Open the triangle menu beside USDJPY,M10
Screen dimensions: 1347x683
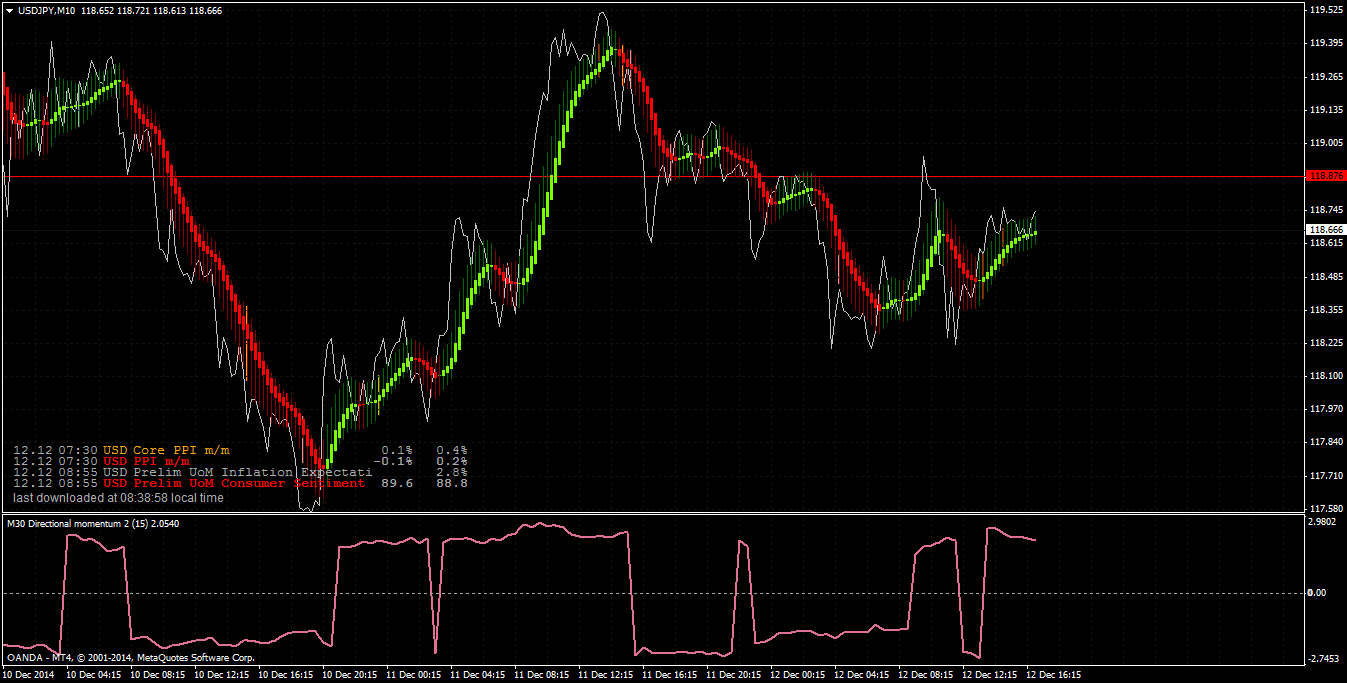(10, 10)
